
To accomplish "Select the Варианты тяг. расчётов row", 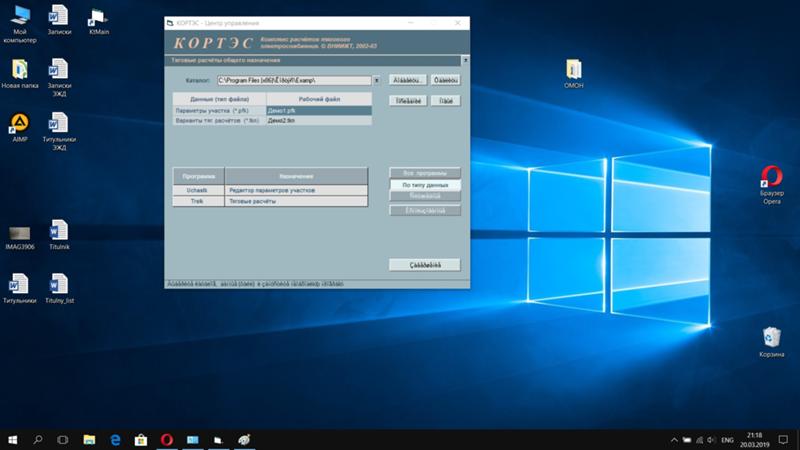I will (219, 120).
